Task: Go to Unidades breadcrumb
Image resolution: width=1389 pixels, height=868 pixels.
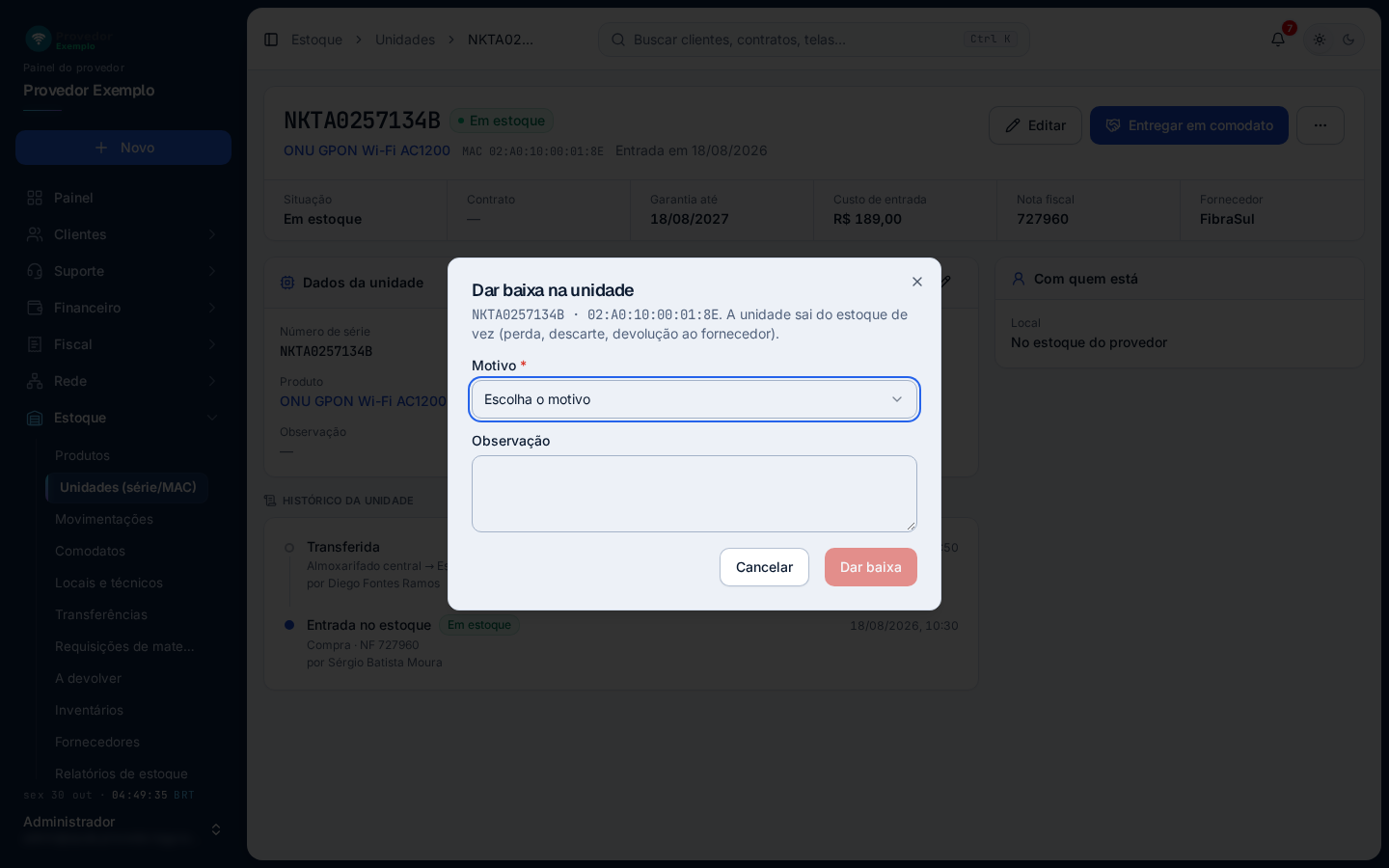Action: pos(405,40)
